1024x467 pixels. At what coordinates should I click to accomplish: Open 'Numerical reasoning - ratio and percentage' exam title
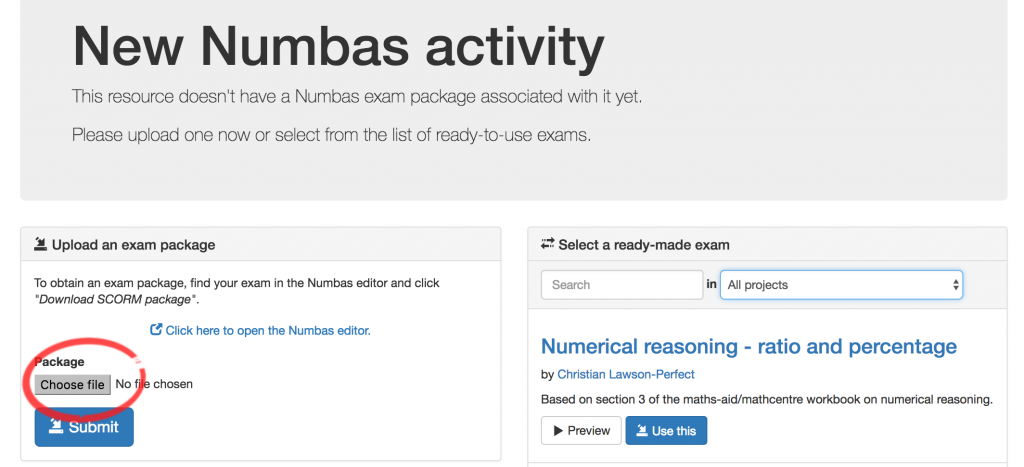click(x=748, y=347)
